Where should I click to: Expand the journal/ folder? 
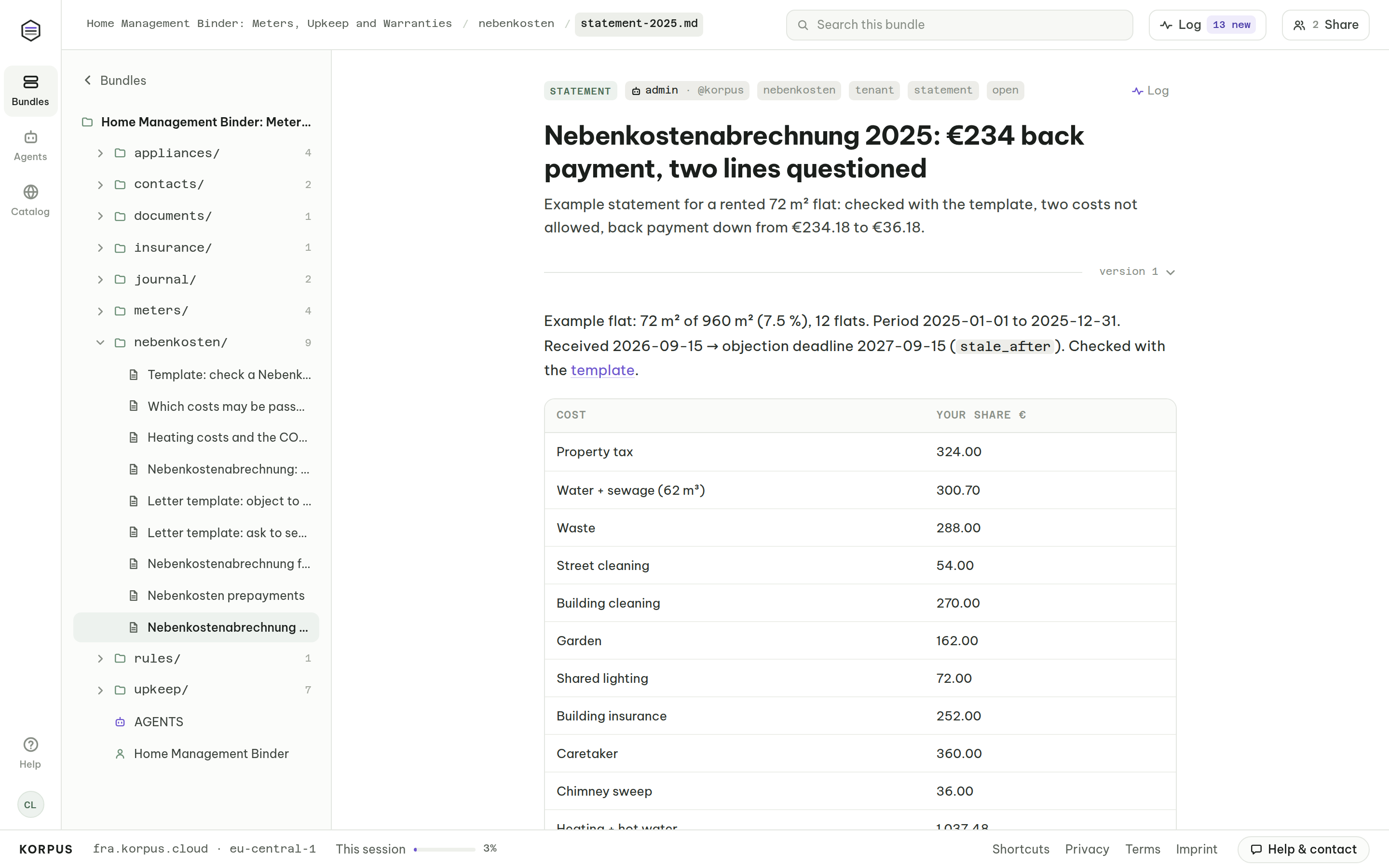click(196, 280)
